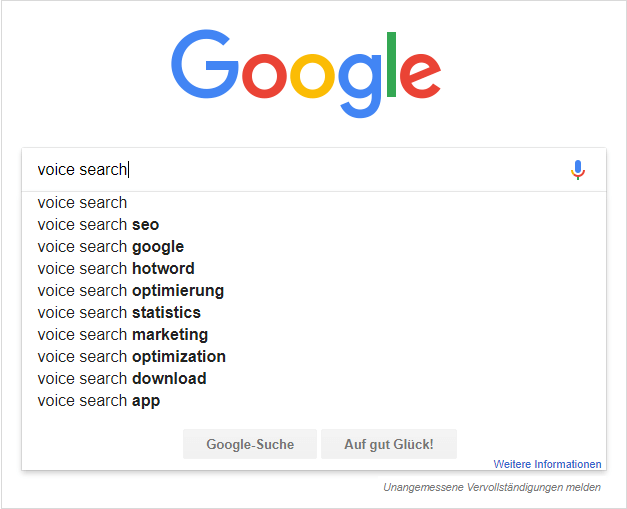
Task: Open the "Weitere Informationen" link
Action: tap(547, 464)
